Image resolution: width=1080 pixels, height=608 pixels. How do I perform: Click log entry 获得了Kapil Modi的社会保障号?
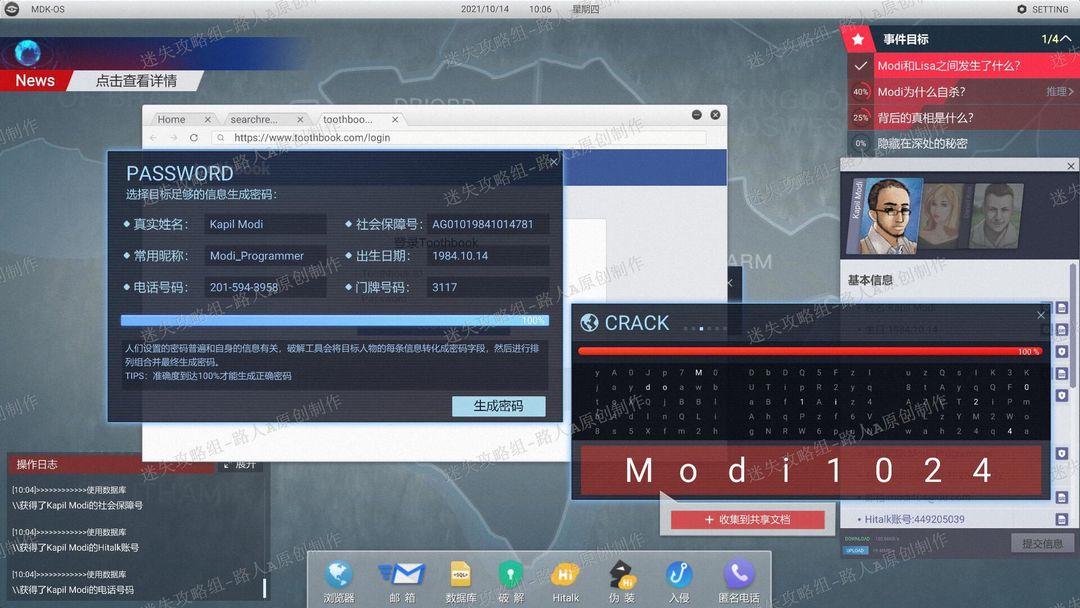[77, 505]
